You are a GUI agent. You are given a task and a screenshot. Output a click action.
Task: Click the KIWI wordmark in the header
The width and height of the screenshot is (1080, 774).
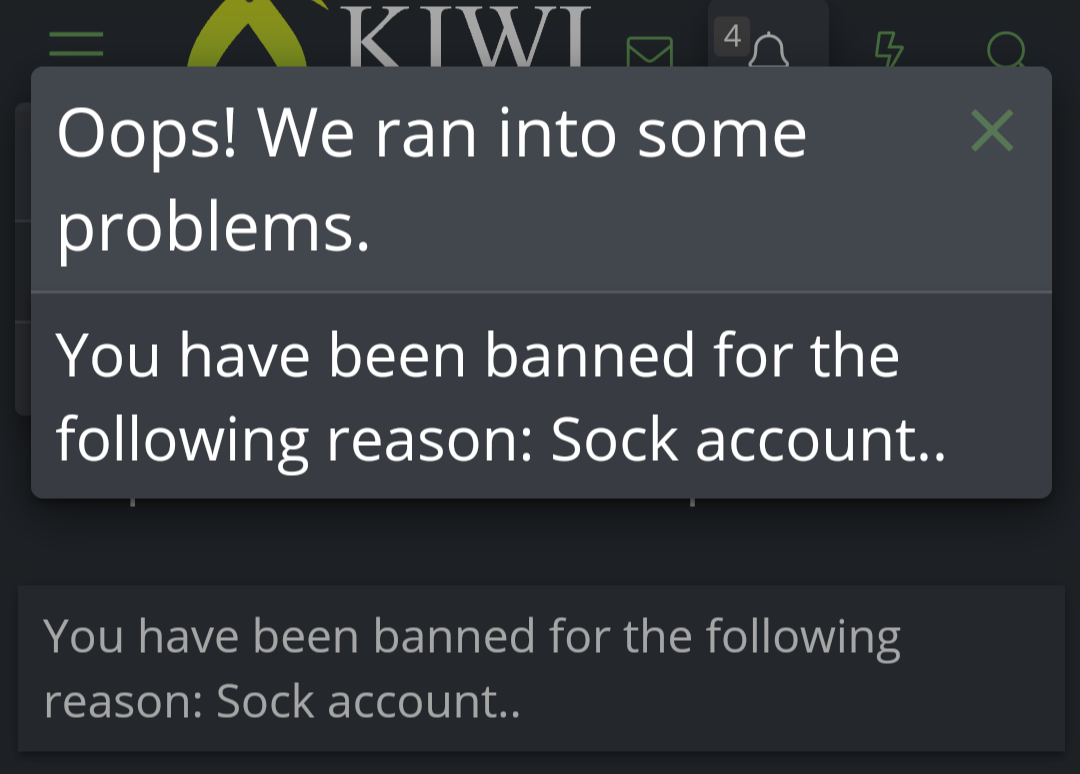468,36
